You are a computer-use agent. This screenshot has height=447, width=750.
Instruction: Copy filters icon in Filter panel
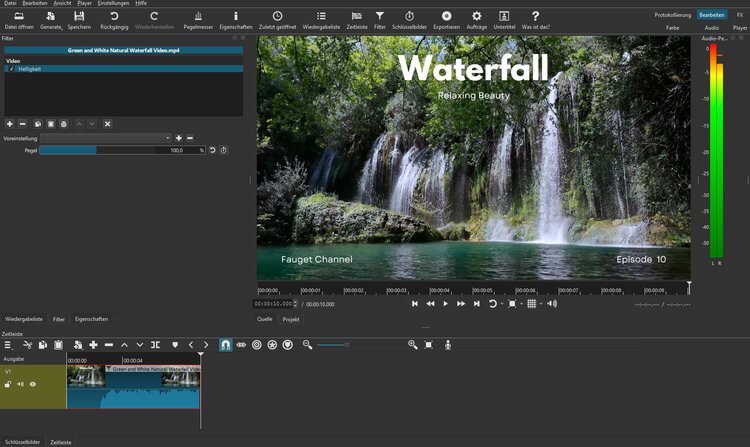38,124
